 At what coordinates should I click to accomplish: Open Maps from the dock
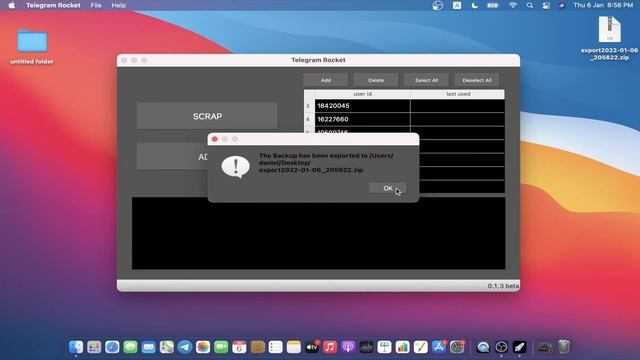167,347
